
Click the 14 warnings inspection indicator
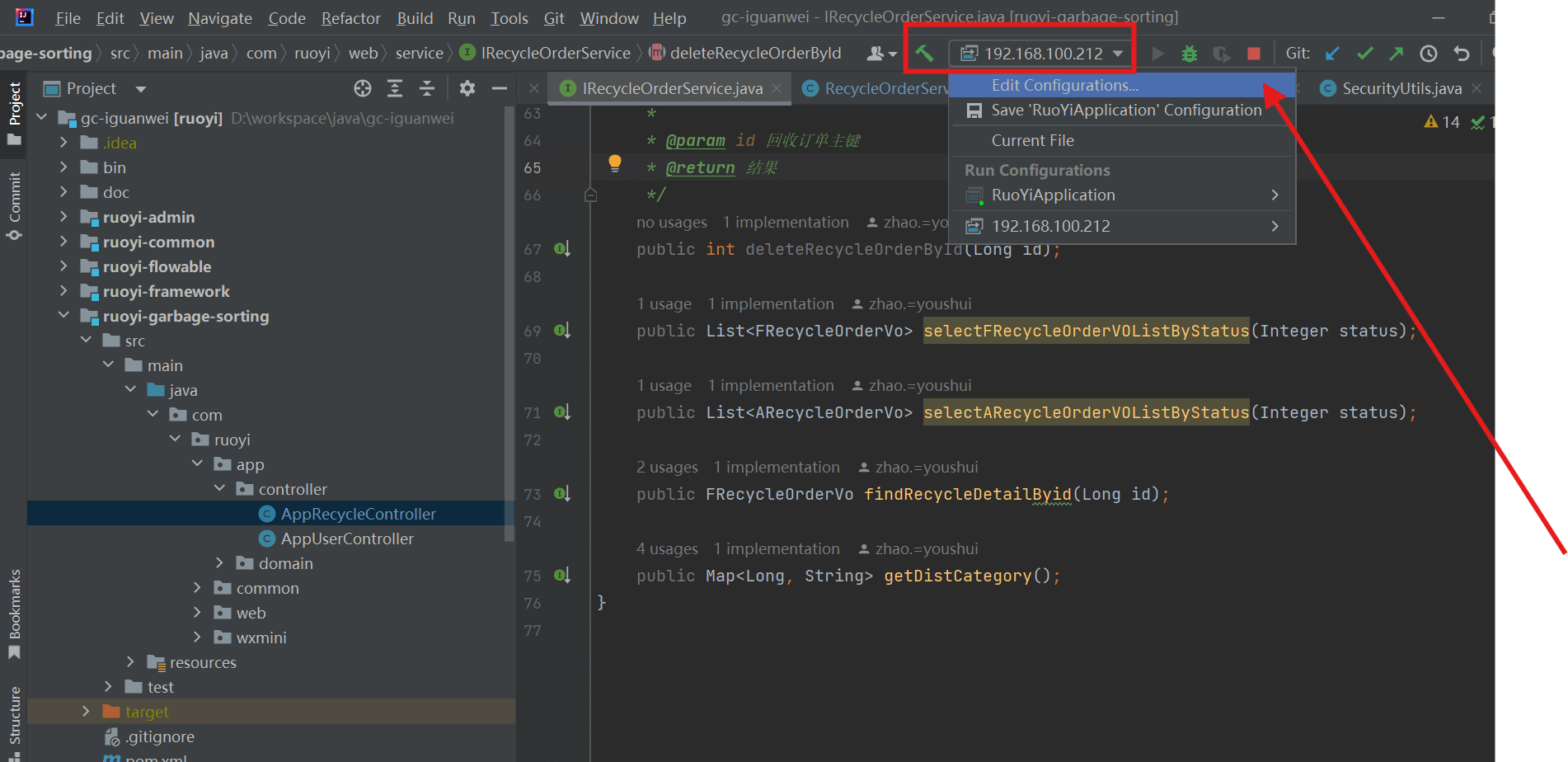click(x=1443, y=123)
